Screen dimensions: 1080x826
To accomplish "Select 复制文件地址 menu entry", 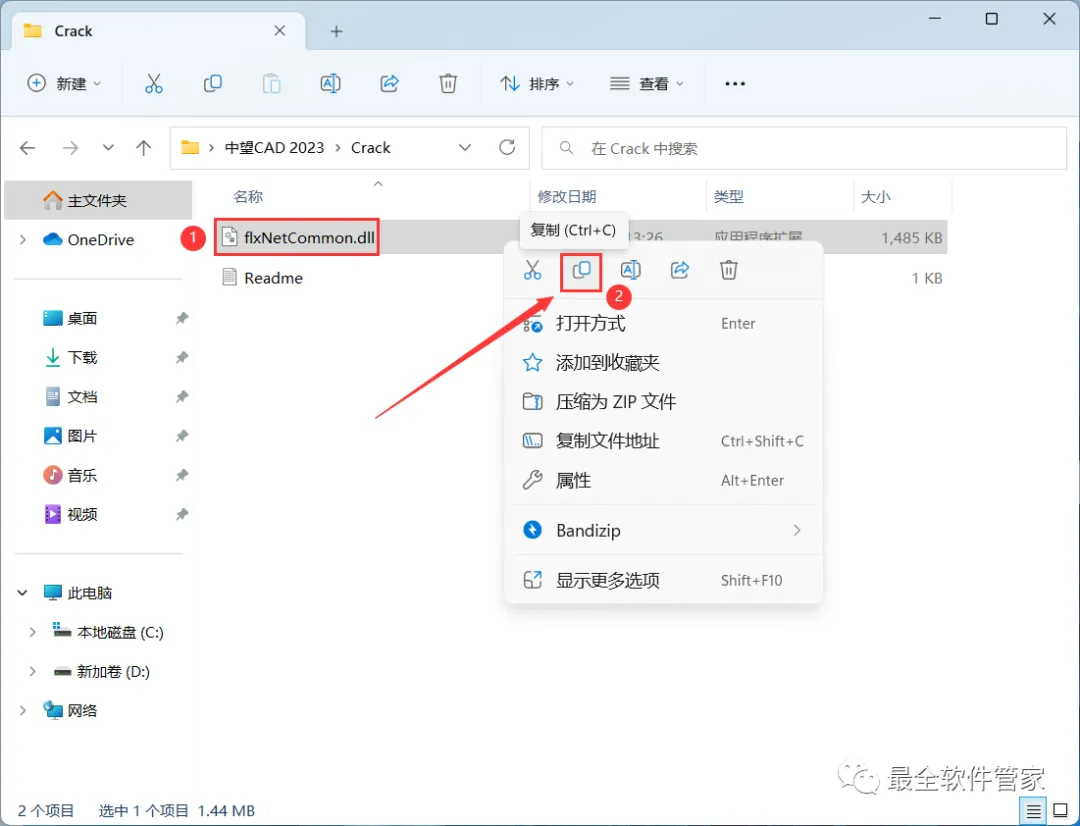I will tap(664, 441).
